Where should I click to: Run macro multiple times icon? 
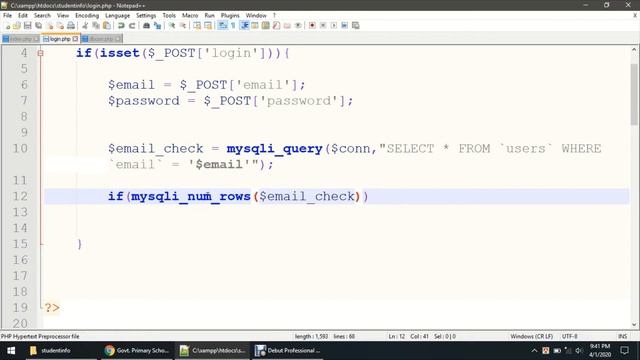(344, 25)
